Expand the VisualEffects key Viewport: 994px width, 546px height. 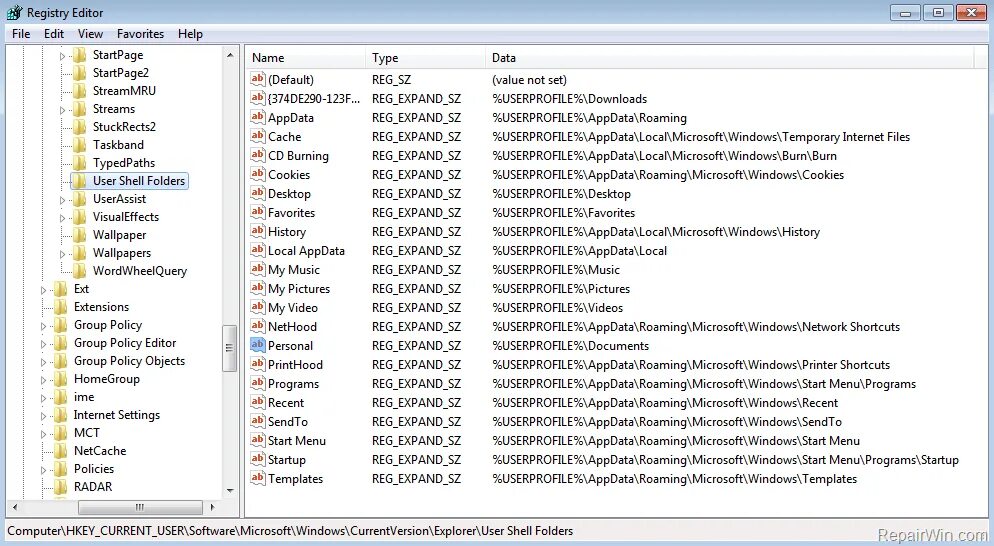click(62, 218)
